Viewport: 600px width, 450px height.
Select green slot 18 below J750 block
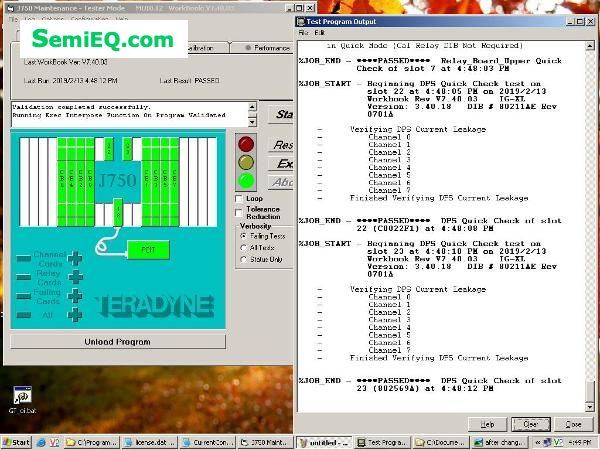118,212
